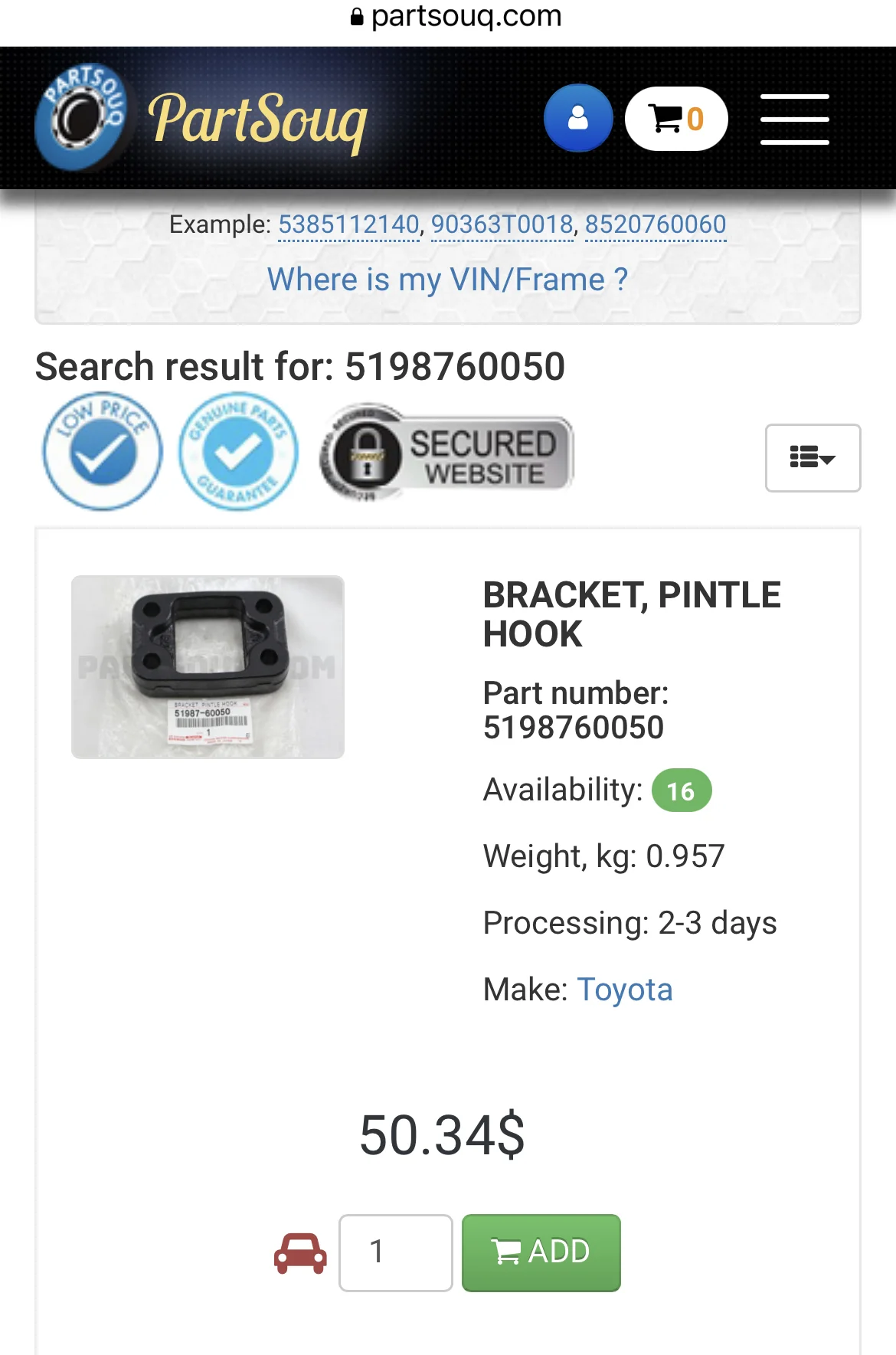Click the Genuine Parts Guarantee badge
Image resolution: width=896 pixels, height=1355 pixels.
[x=238, y=452]
